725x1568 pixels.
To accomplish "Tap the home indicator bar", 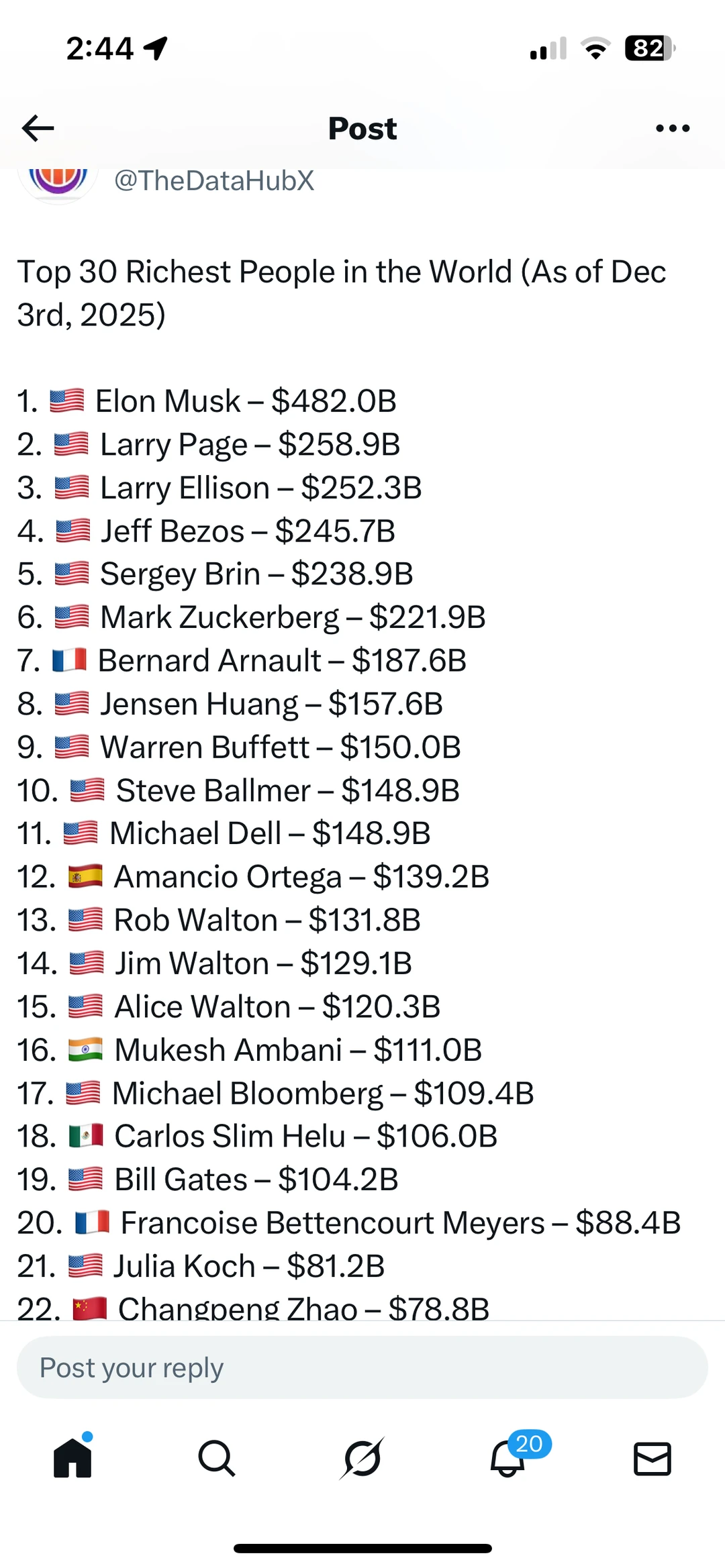I will pyautogui.click(x=362, y=1549).
